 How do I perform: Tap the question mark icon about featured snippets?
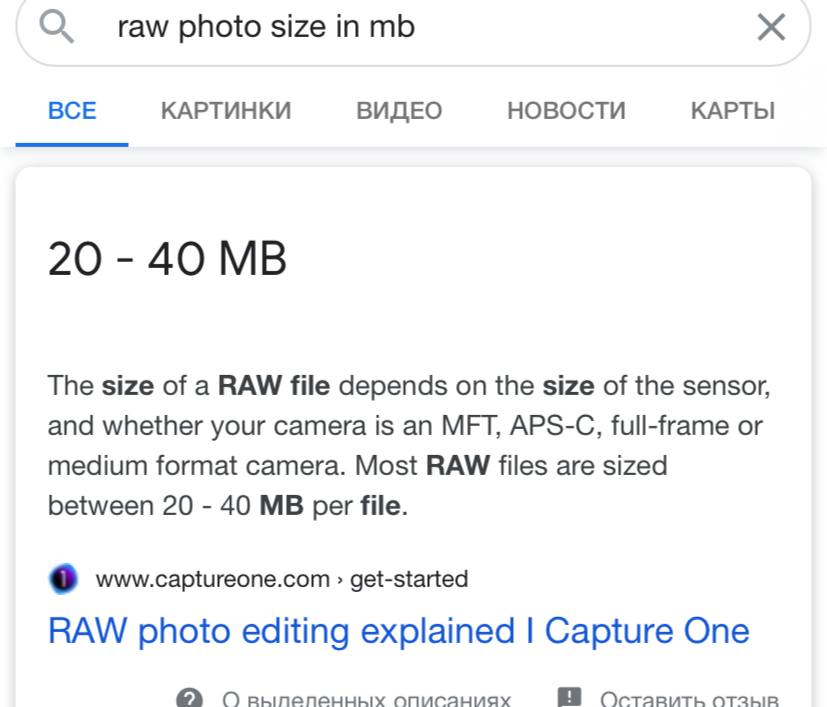coord(190,698)
